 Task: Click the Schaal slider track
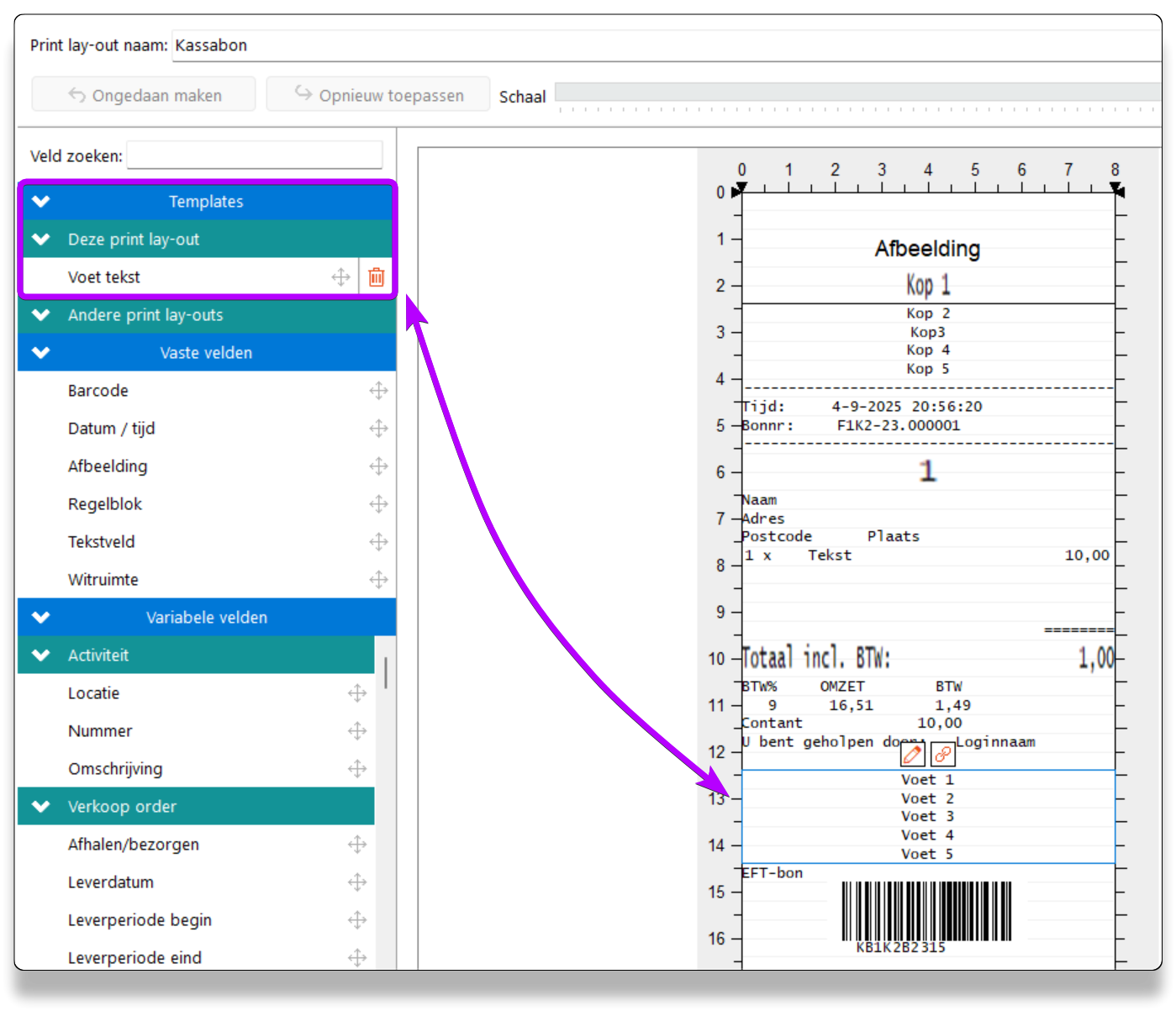(x=856, y=92)
